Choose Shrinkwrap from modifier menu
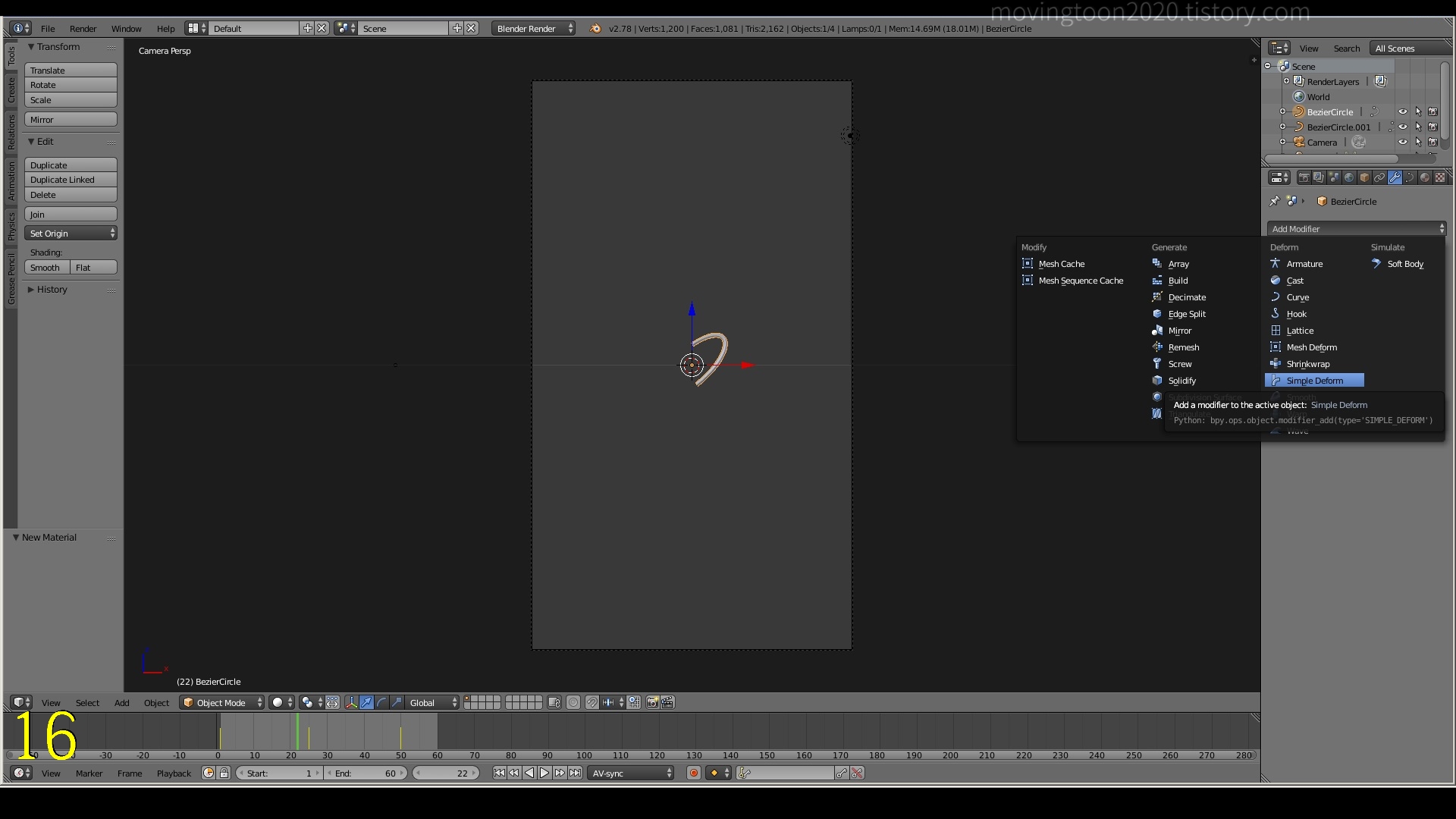 1308,363
